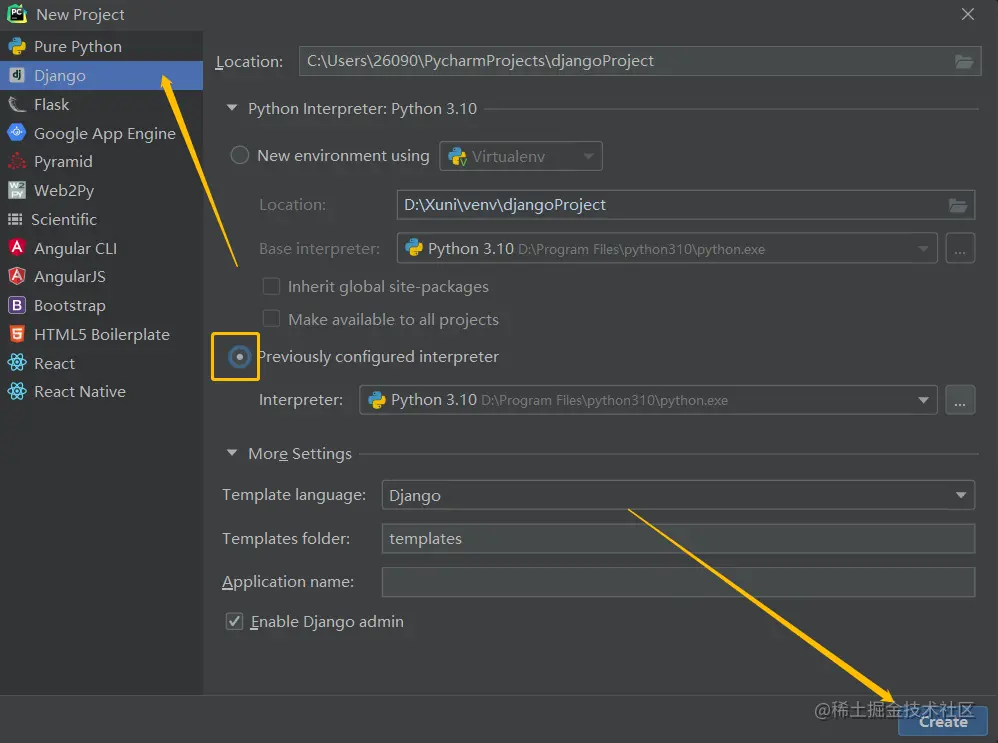Click the Scientific grid icon
998x743 pixels.
[x=15, y=219]
